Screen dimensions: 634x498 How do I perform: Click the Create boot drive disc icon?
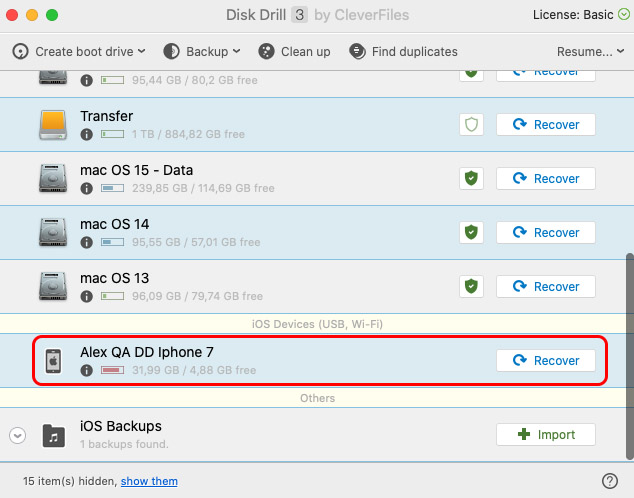(x=21, y=52)
